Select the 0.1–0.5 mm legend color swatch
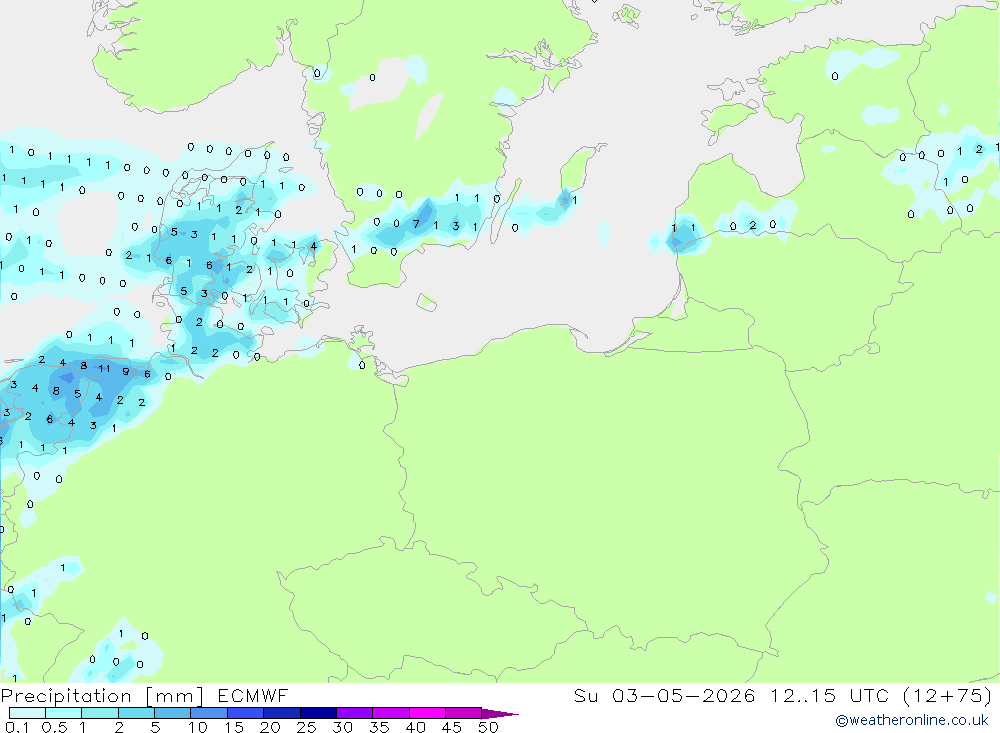 [27, 713]
